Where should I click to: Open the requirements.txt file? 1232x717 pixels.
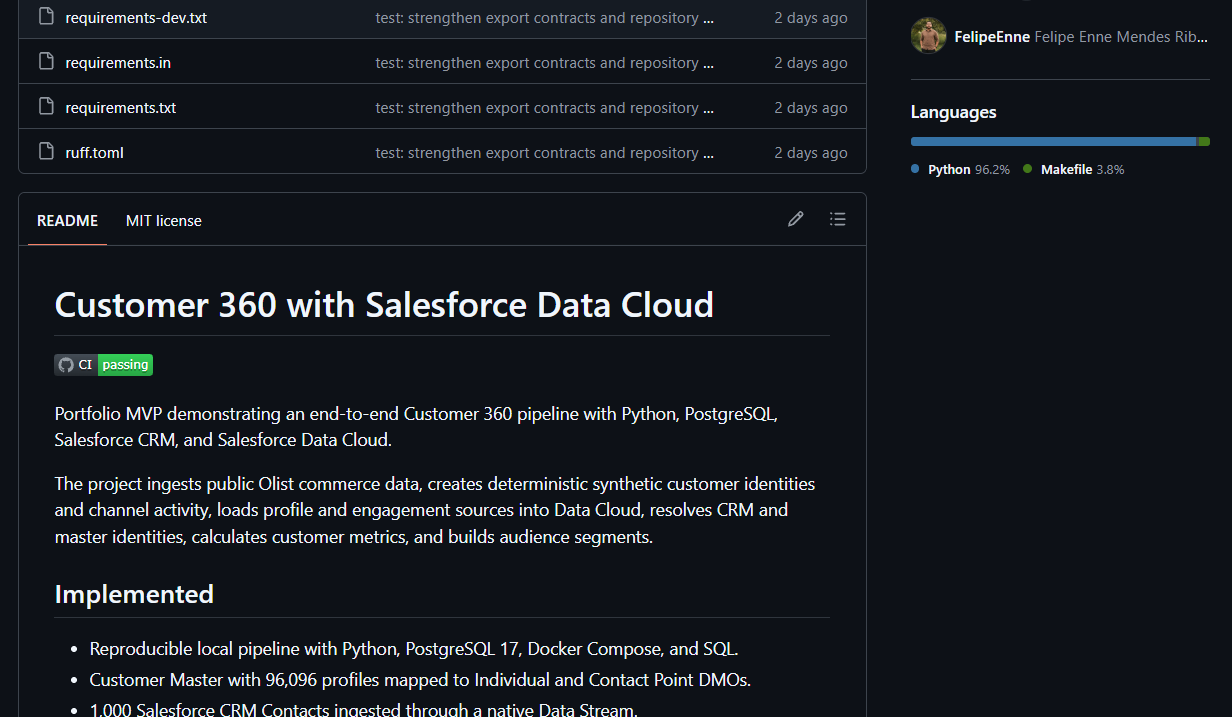click(121, 107)
